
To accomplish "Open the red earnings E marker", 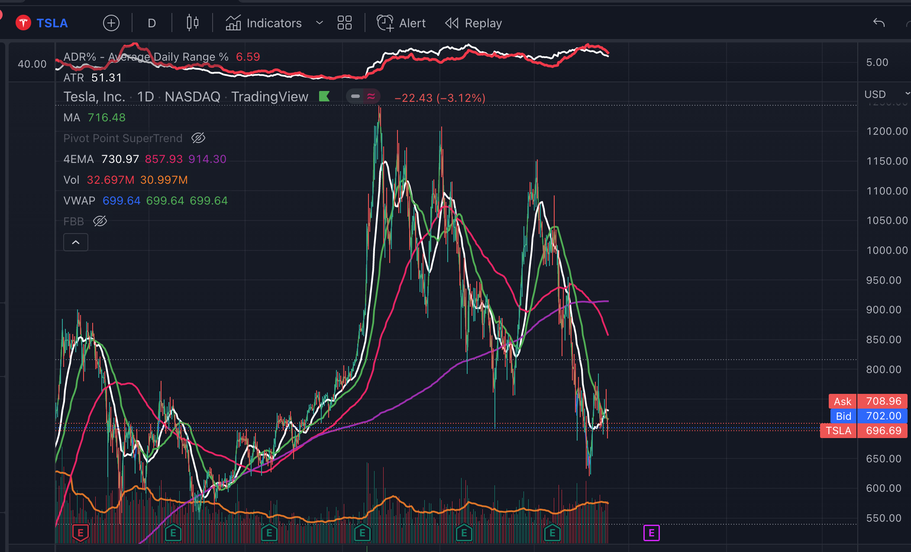I will point(80,532).
